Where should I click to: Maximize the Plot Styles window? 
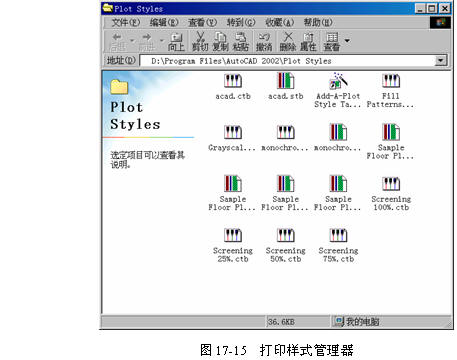point(432,8)
